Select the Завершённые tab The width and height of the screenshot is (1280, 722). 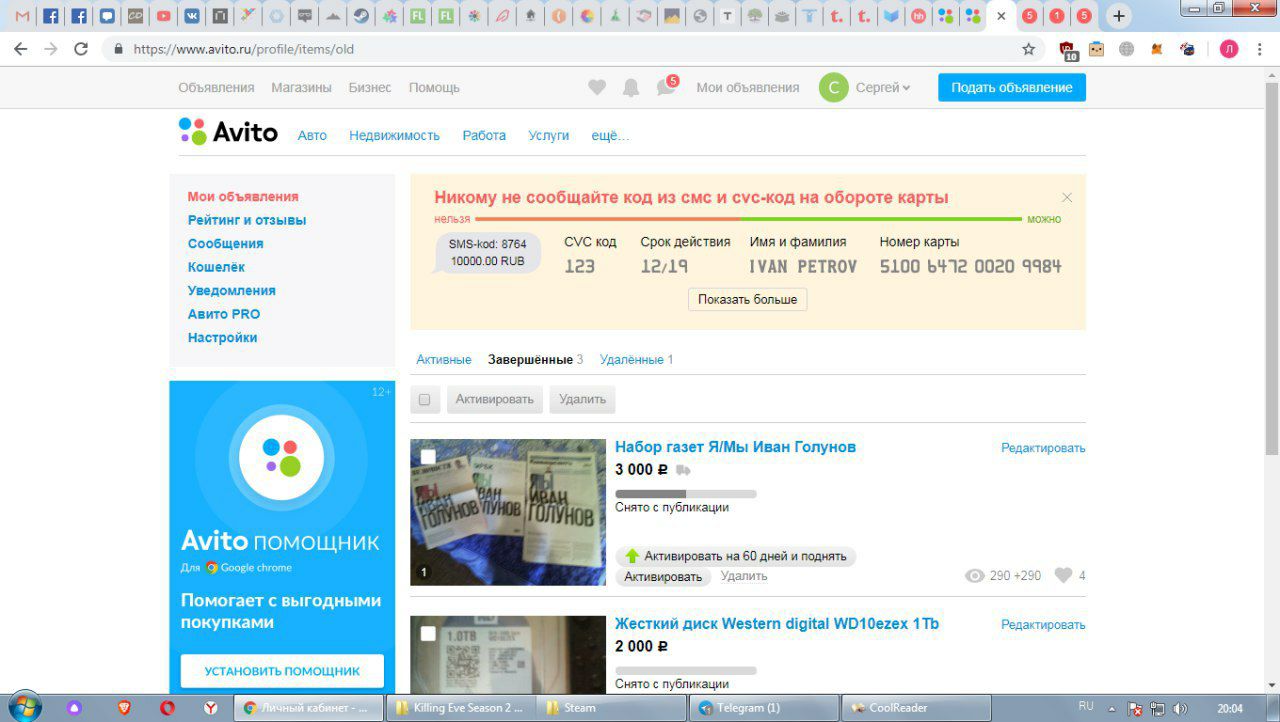tap(530, 359)
